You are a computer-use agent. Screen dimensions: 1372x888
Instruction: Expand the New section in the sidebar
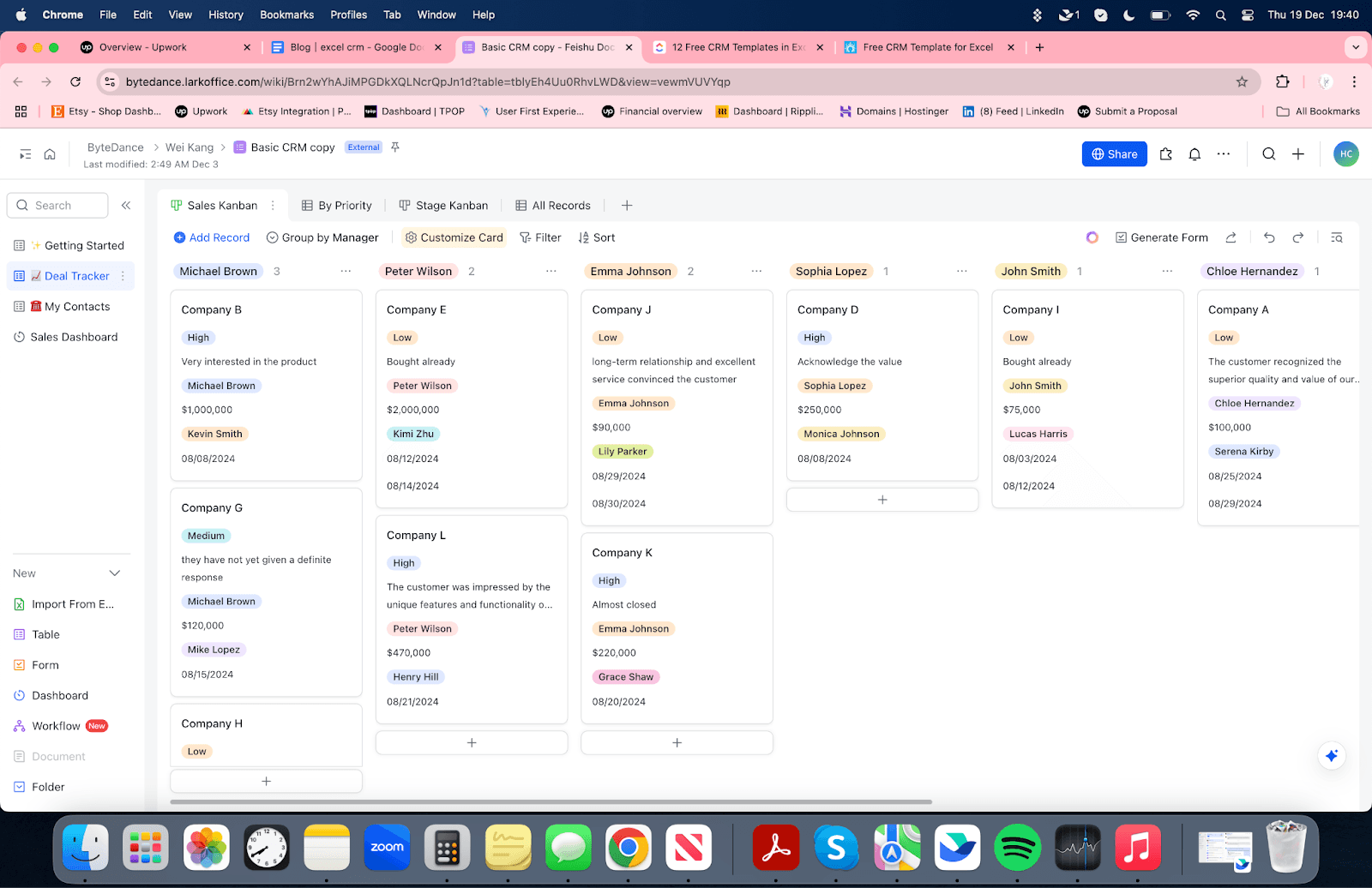pos(115,573)
